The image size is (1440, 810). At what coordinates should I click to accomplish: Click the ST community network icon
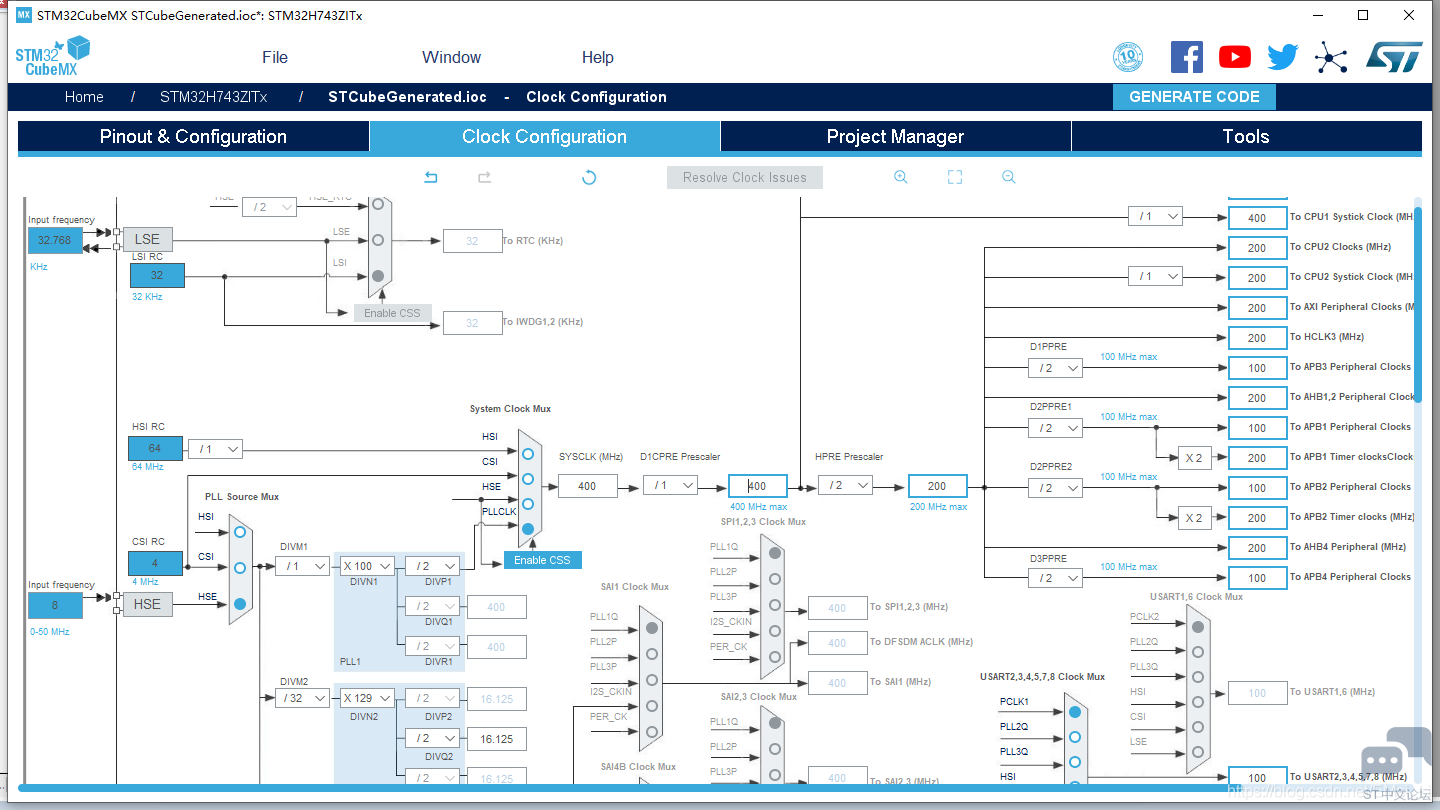[1331, 57]
